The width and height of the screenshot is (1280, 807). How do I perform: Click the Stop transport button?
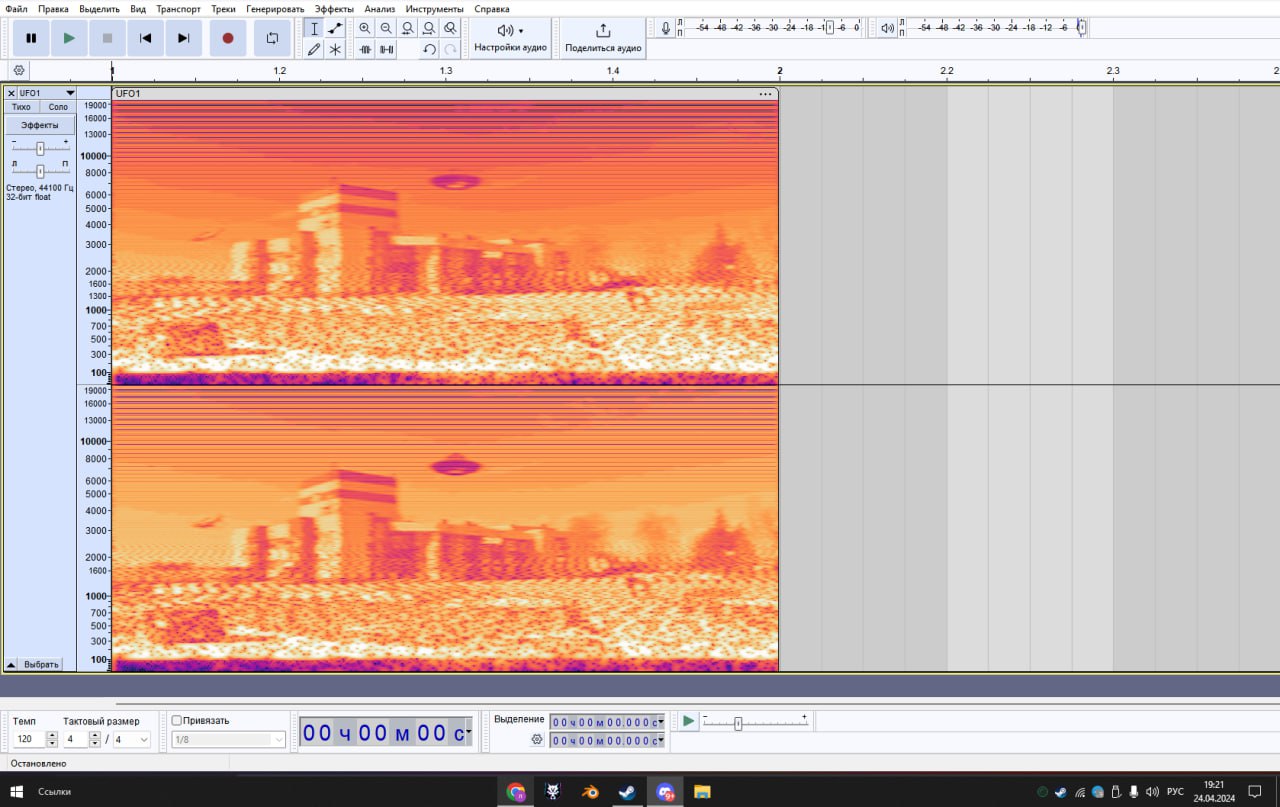click(x=107, y=38)
